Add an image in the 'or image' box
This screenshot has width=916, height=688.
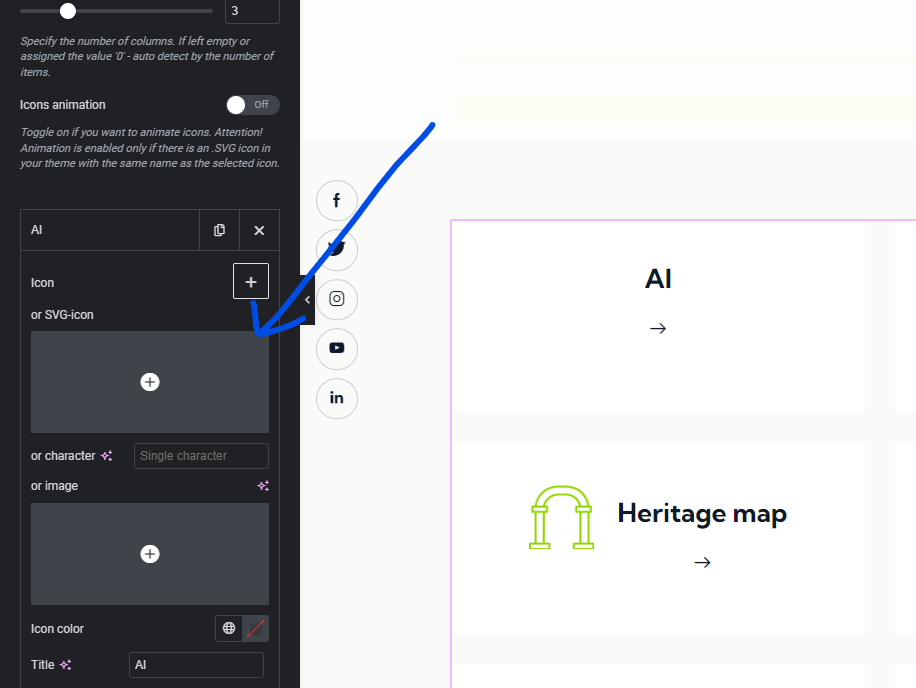[150, 554]
